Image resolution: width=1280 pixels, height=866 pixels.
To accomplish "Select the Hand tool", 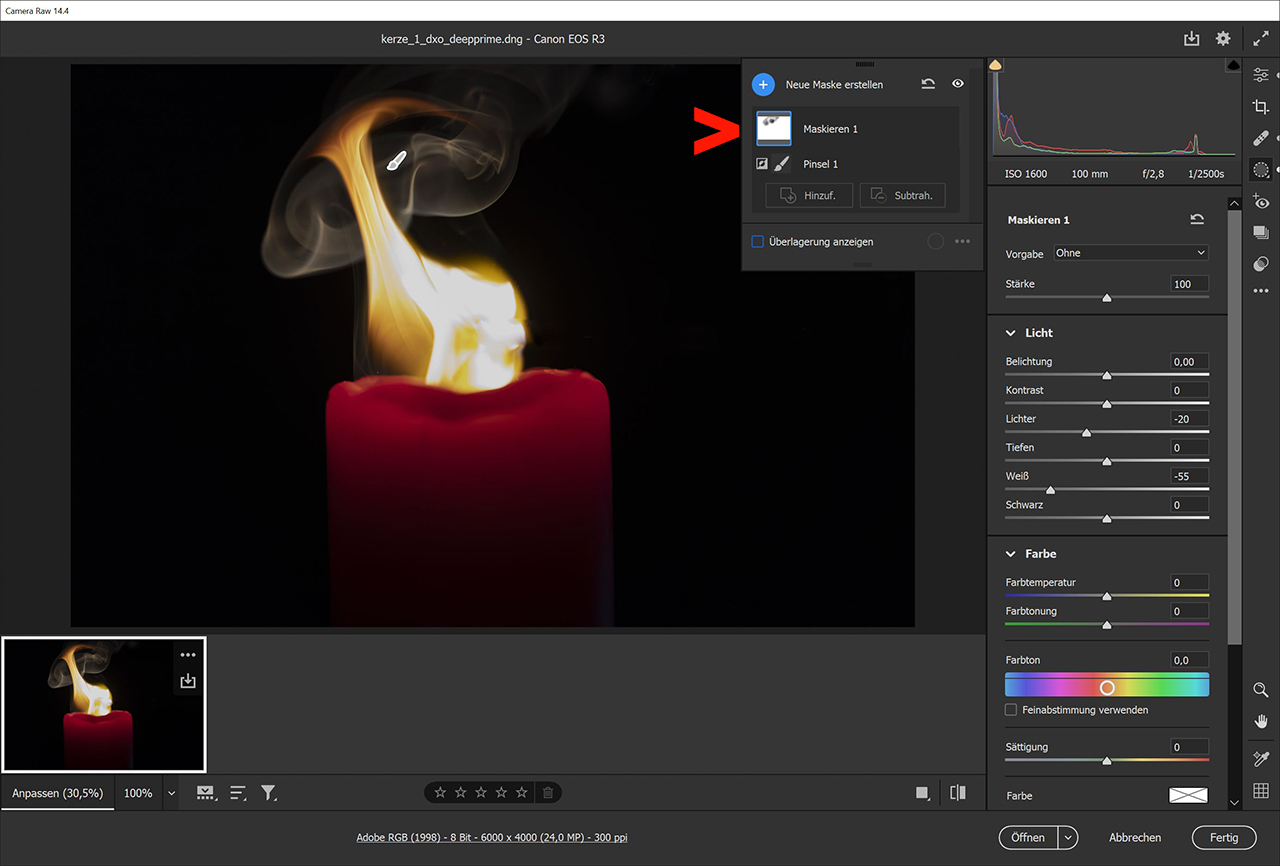I will 1261,721.
